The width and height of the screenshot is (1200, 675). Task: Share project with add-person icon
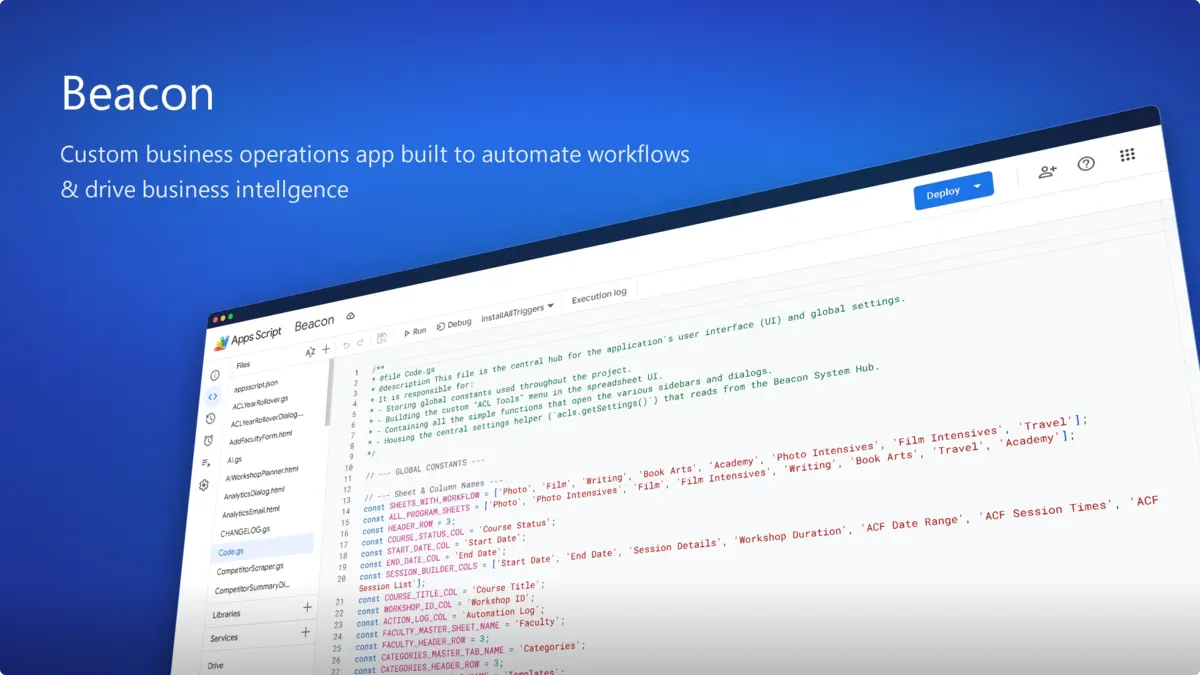pyautogui.click(x=1047, y=171)
